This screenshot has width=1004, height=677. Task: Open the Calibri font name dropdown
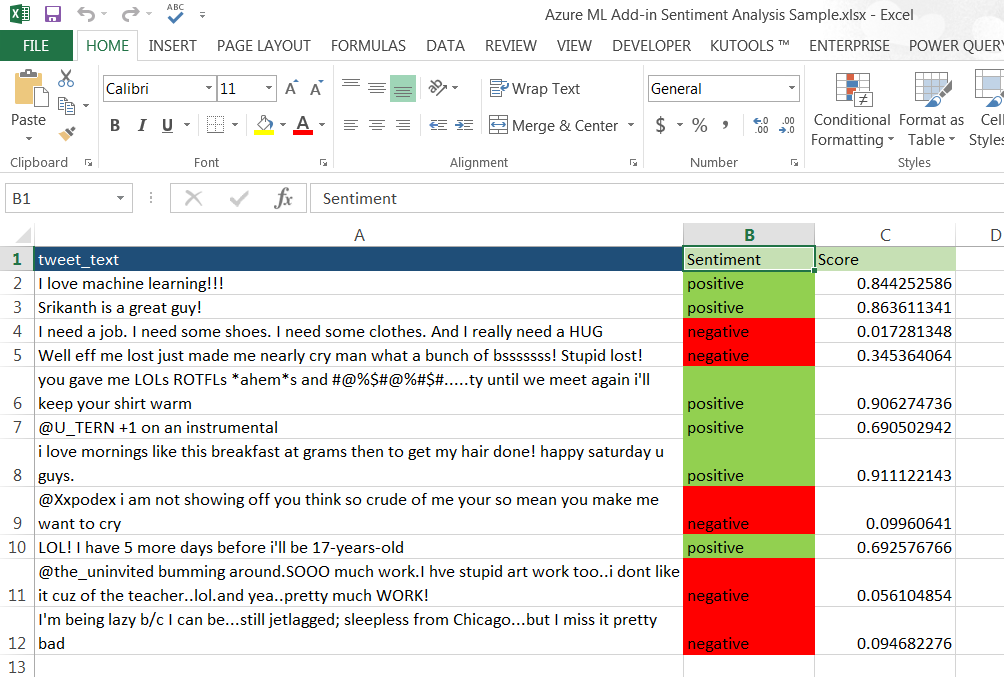pos(208,89)
